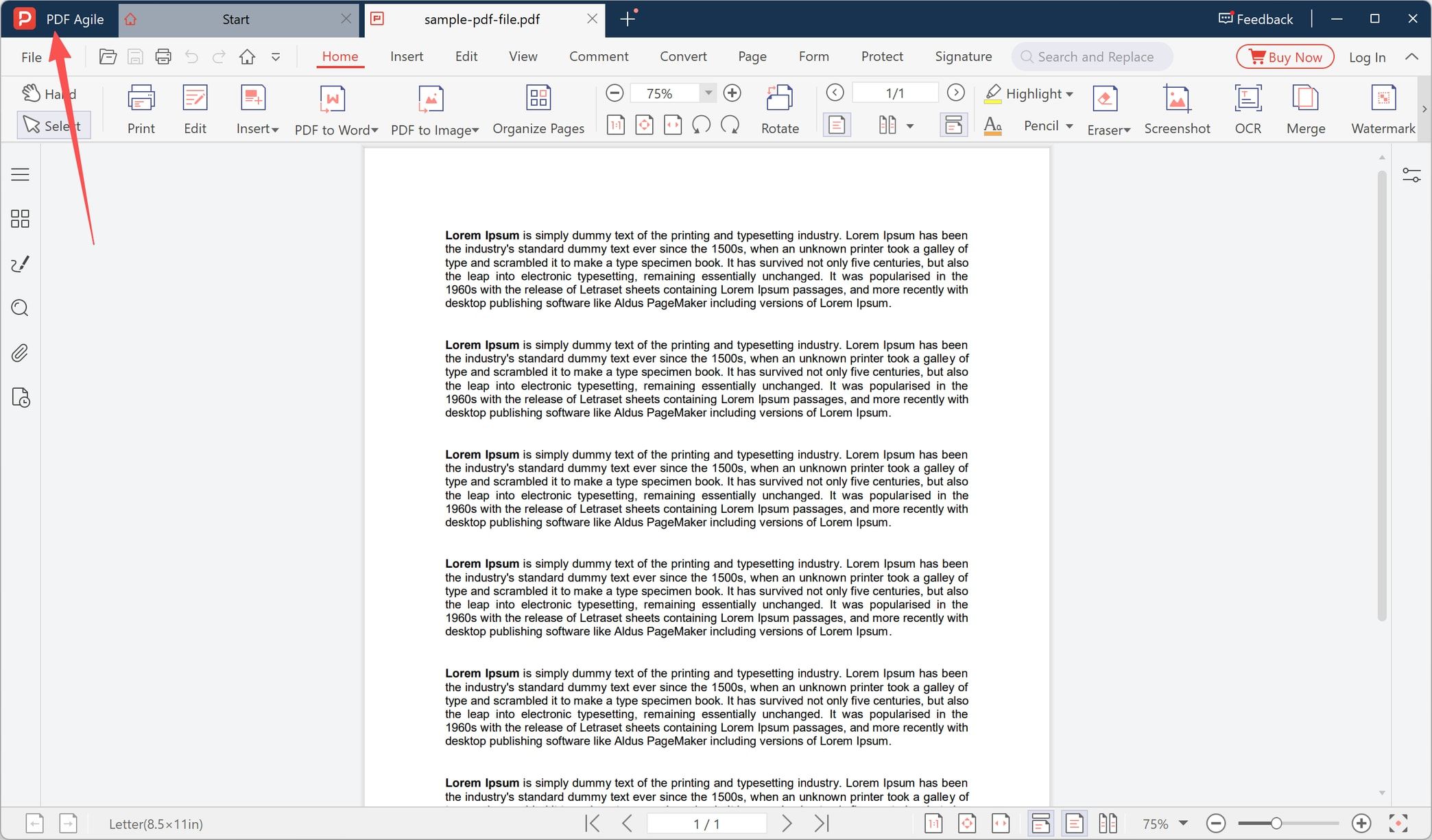Toggle single page view in the ribbon
Screen dimensions: 1432x840
click(x=836, y=125)
